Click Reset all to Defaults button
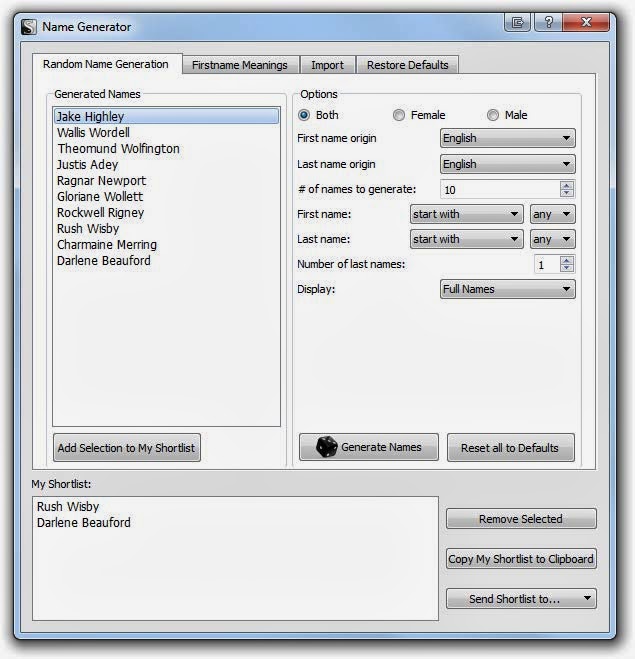Screen dimensions: 635x659 point(510,448)
